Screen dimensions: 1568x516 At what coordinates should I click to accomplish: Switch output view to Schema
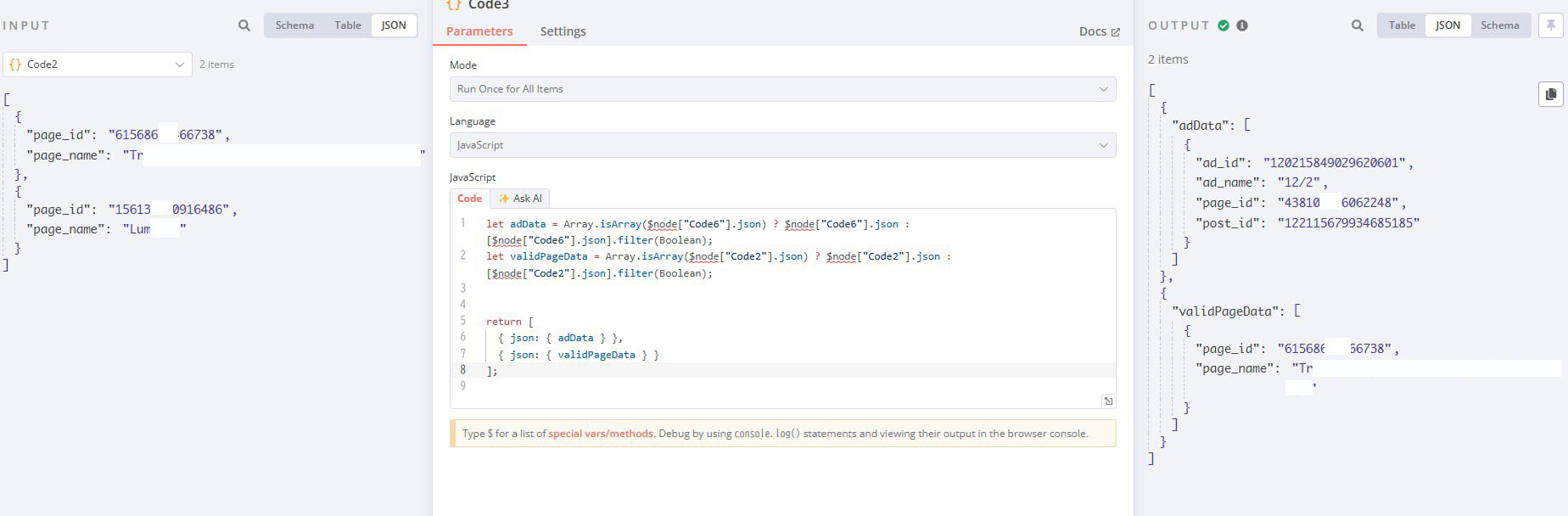tap(1500, 25)
